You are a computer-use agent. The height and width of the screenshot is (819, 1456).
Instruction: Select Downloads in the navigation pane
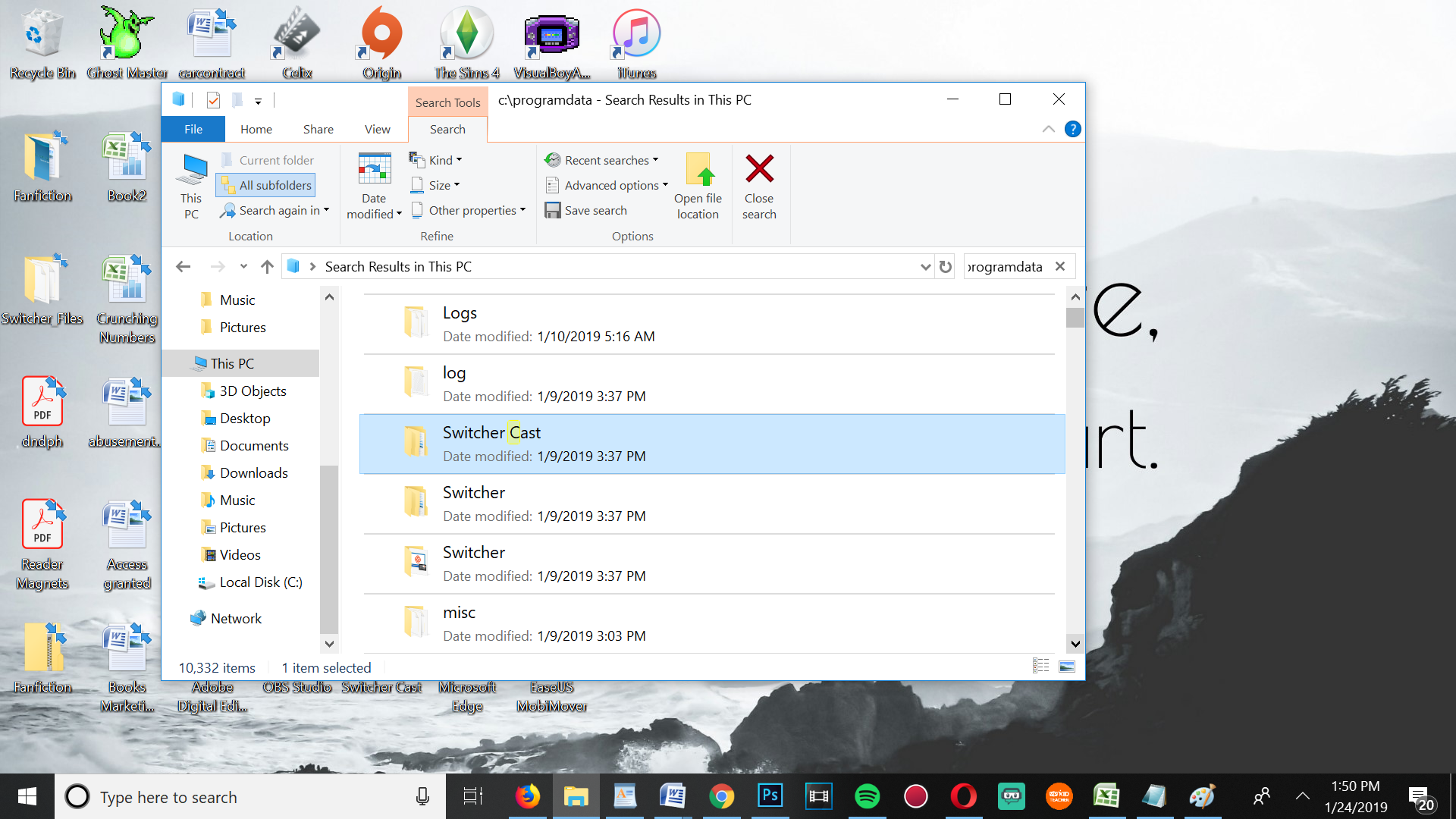253,473
